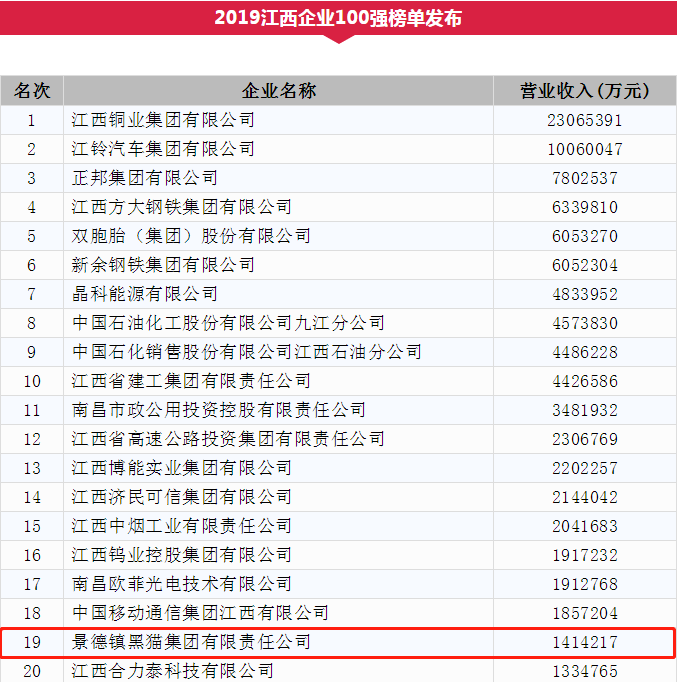Click rank number 12 cell
Viewport: 677px width, 684px height.
pos(31,439)
